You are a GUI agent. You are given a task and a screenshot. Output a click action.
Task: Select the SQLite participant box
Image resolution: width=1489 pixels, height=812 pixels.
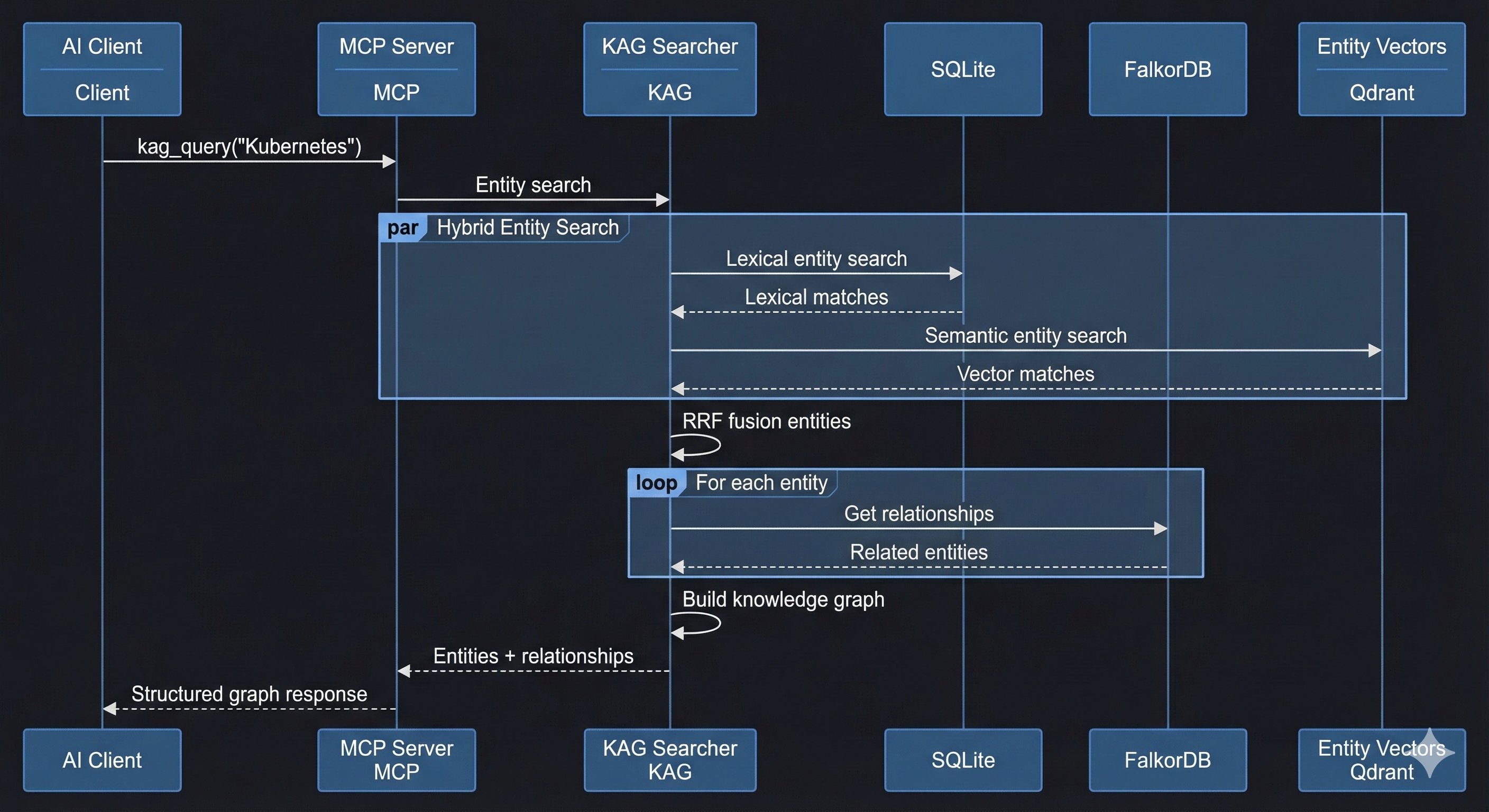(x=962, y=68)
